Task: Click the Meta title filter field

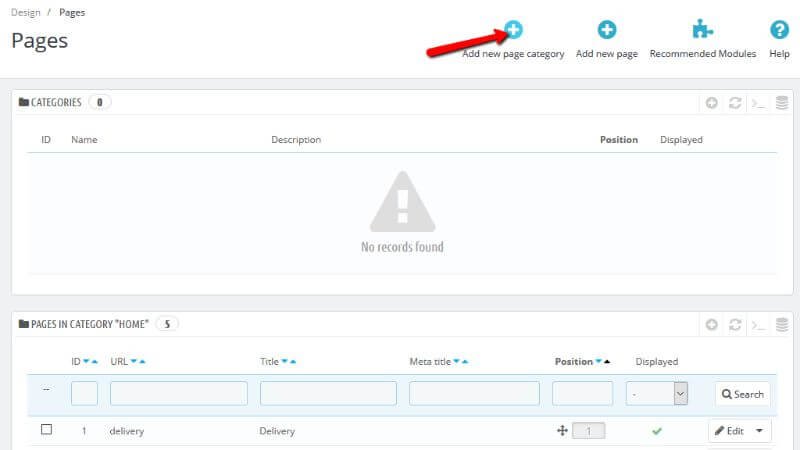Action: [x=474, y=393]
